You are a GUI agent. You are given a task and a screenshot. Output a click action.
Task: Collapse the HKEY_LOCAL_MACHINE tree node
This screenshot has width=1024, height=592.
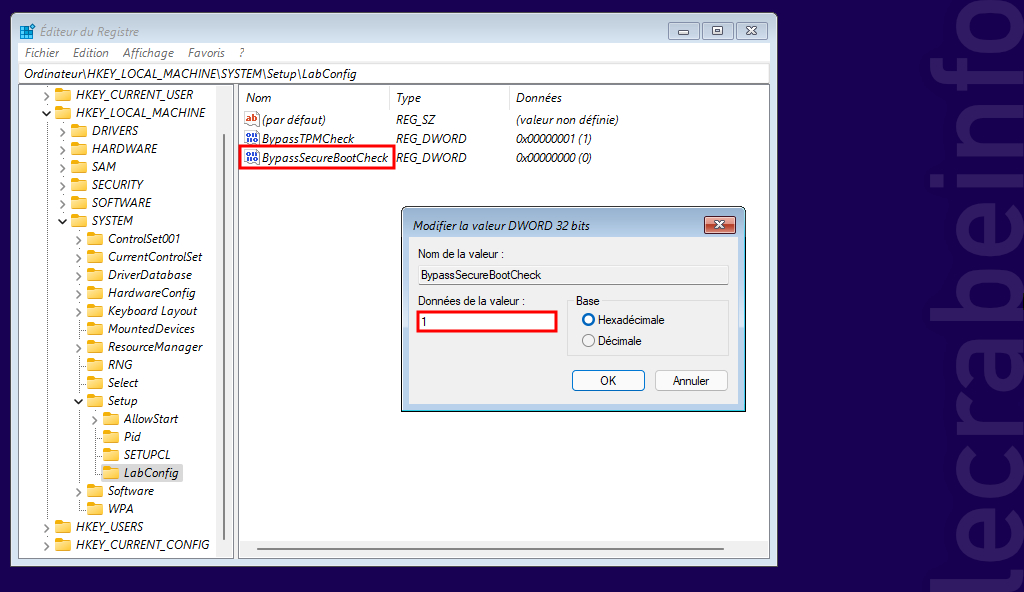(x=46, y=113)
